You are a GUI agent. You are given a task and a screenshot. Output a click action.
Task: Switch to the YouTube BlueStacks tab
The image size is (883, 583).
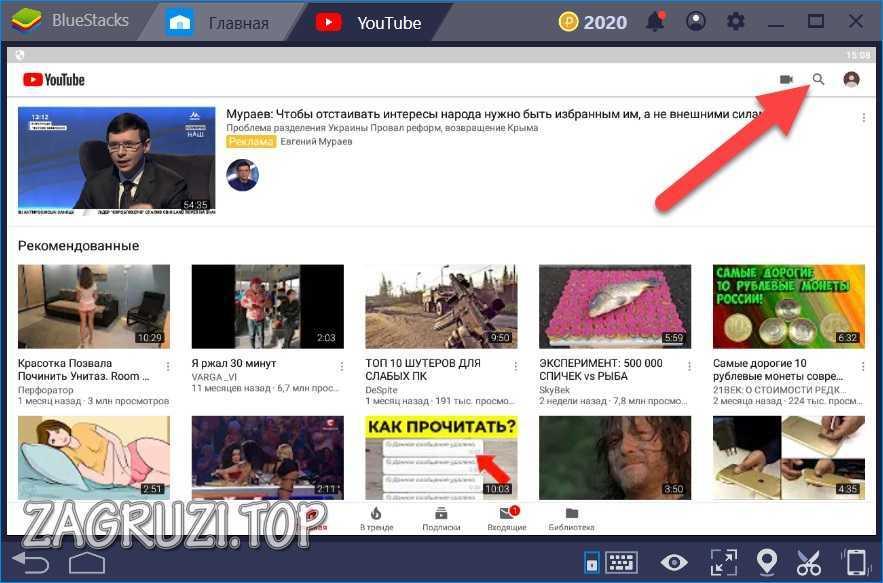point(368,23)
